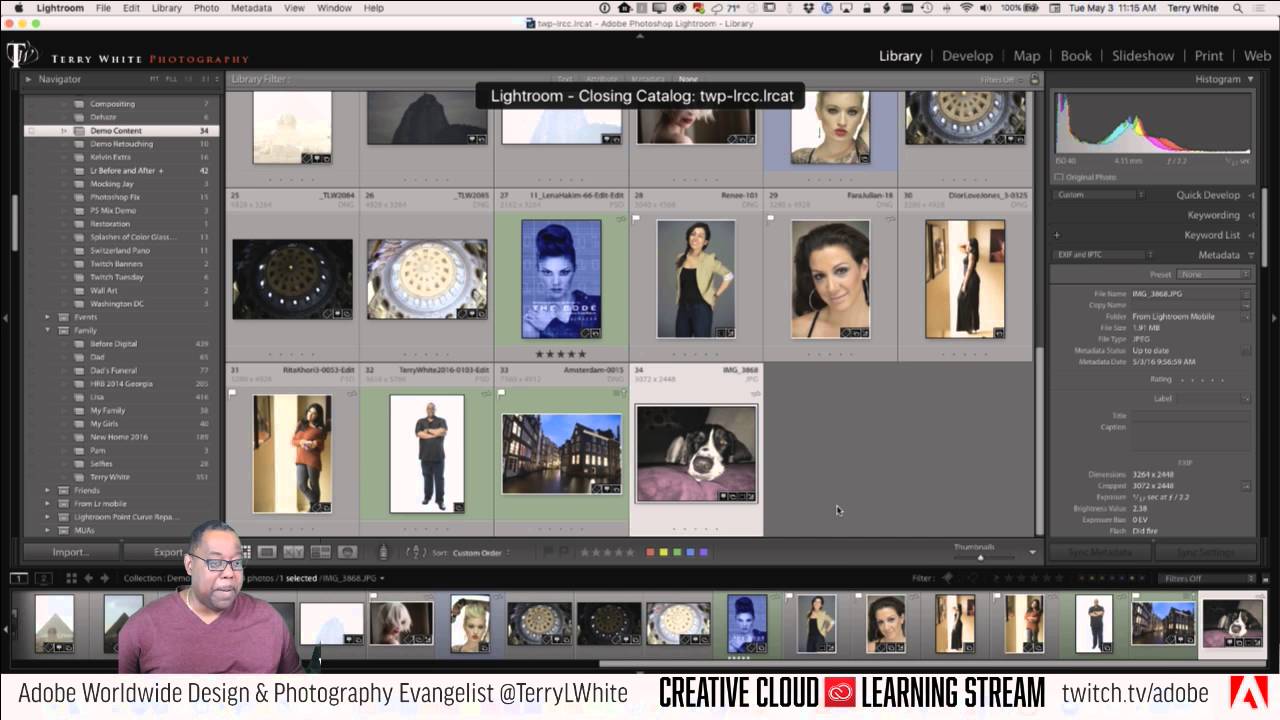The image size is (1280, 720).
Task: Select None in Library Filter bar
Action: [688, 79]
